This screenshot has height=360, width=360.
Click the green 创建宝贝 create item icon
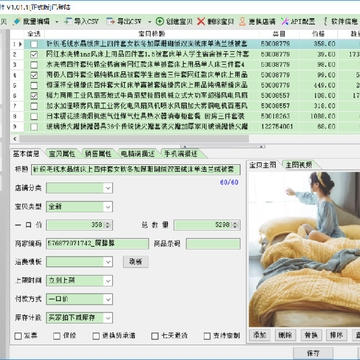[160, 21]
